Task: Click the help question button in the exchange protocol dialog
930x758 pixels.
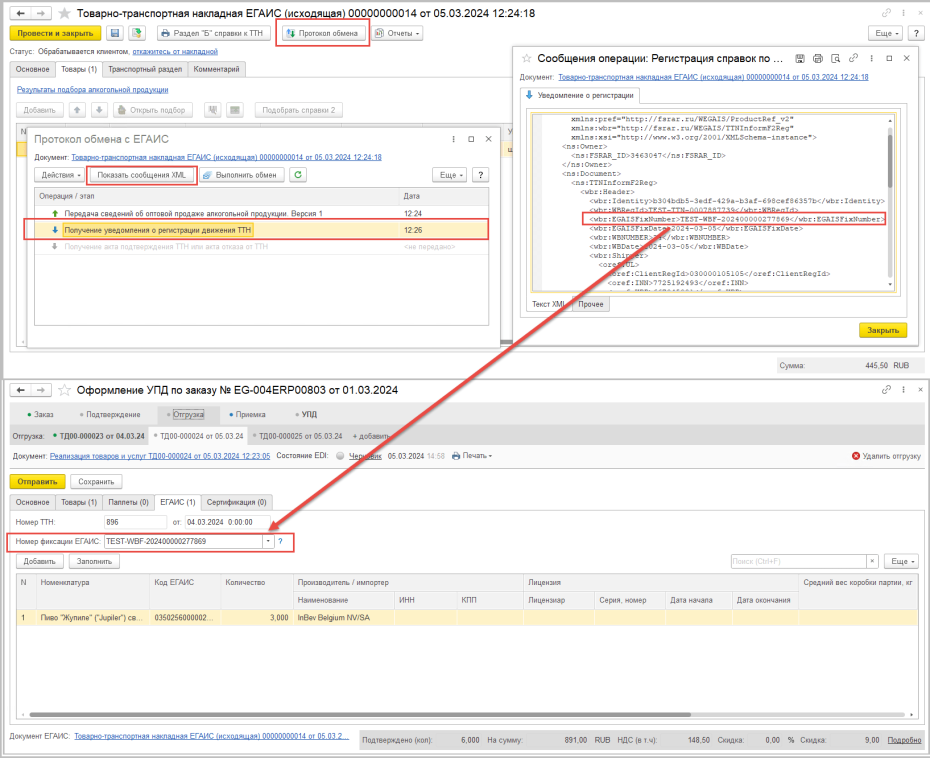Action: click(x=480, y=175)
